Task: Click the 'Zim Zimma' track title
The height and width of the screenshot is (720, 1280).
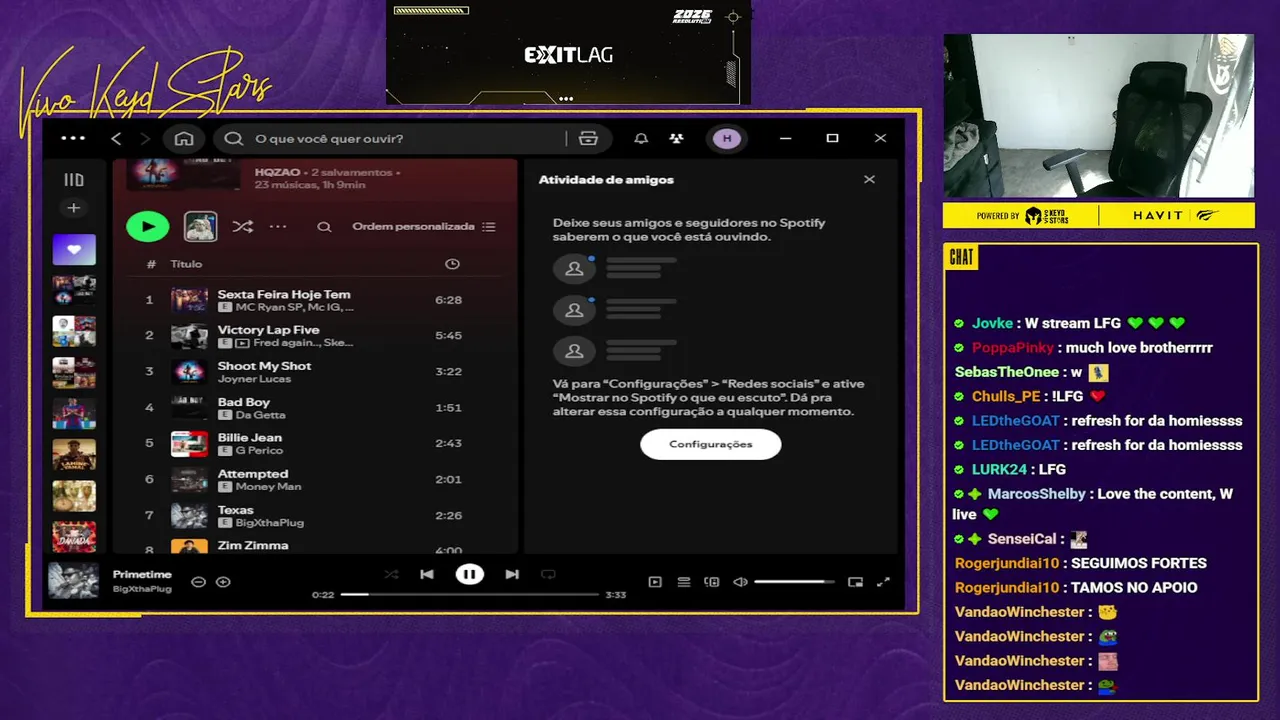Action: tap(253, 545)
